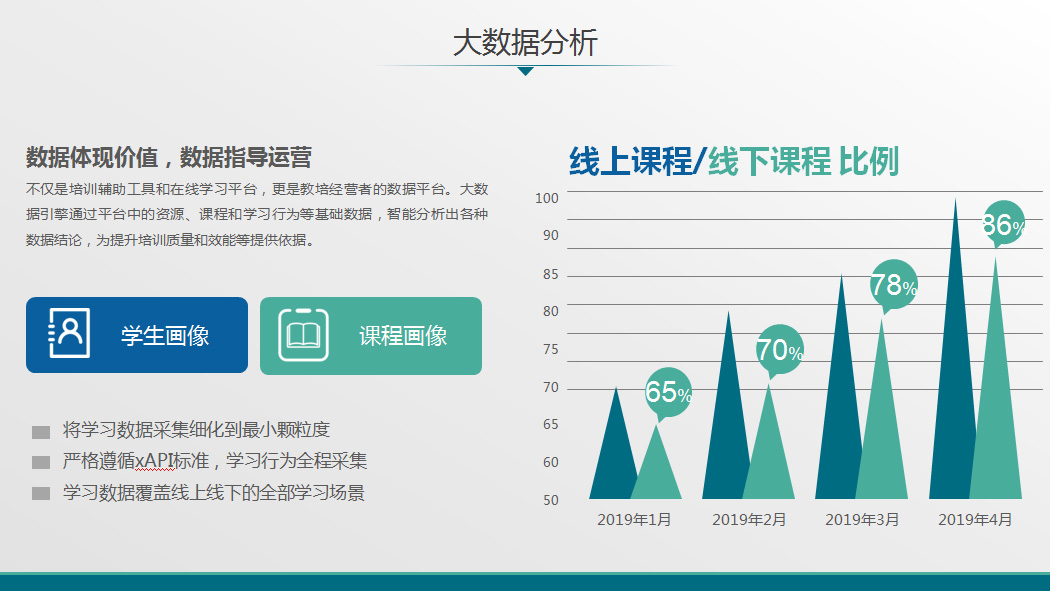Click gray bullet square beside 学习数据覆盖线上线下

41,494
